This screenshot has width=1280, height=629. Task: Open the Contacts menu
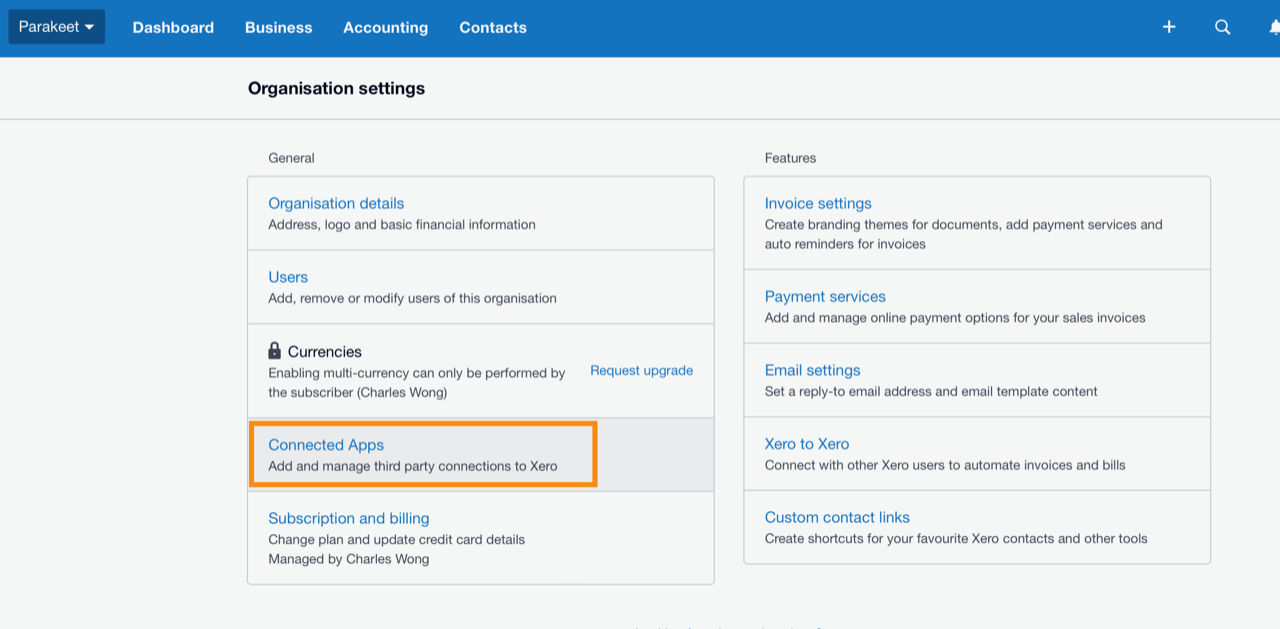[x=492, y=28]
